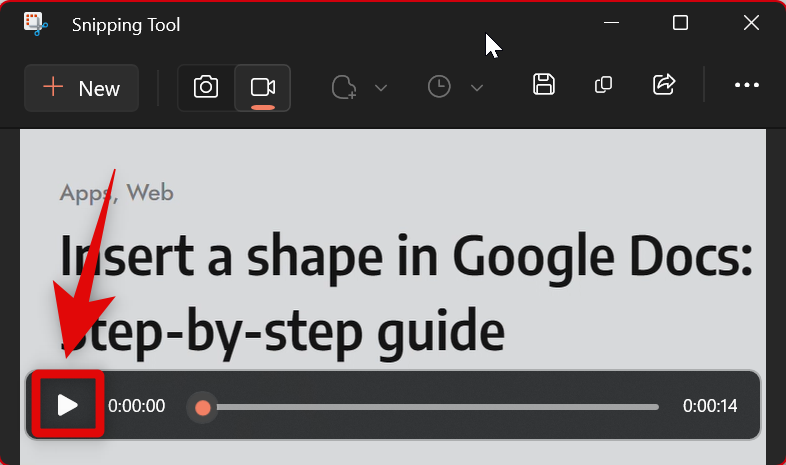Maximize the Snipping Tool window
The width and height of the screenshot is (786, 465).
click(x=680, y=23)
